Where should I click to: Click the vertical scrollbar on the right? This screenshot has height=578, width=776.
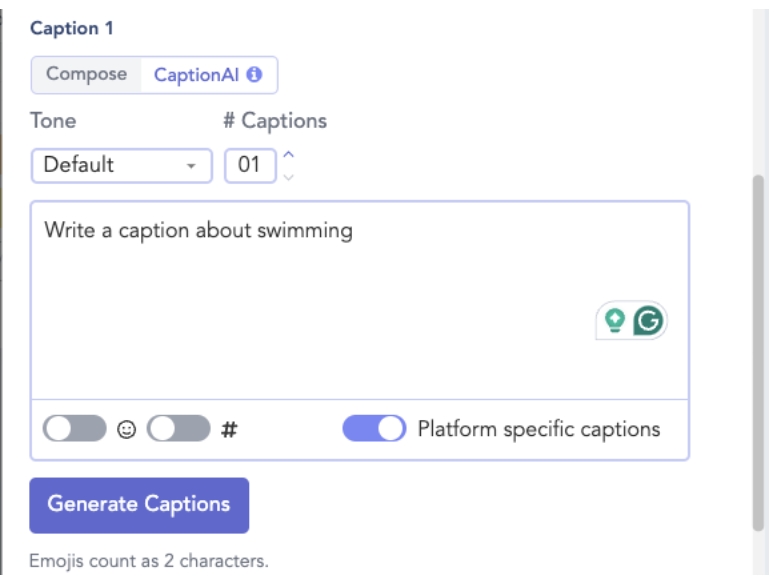(759, 350)
